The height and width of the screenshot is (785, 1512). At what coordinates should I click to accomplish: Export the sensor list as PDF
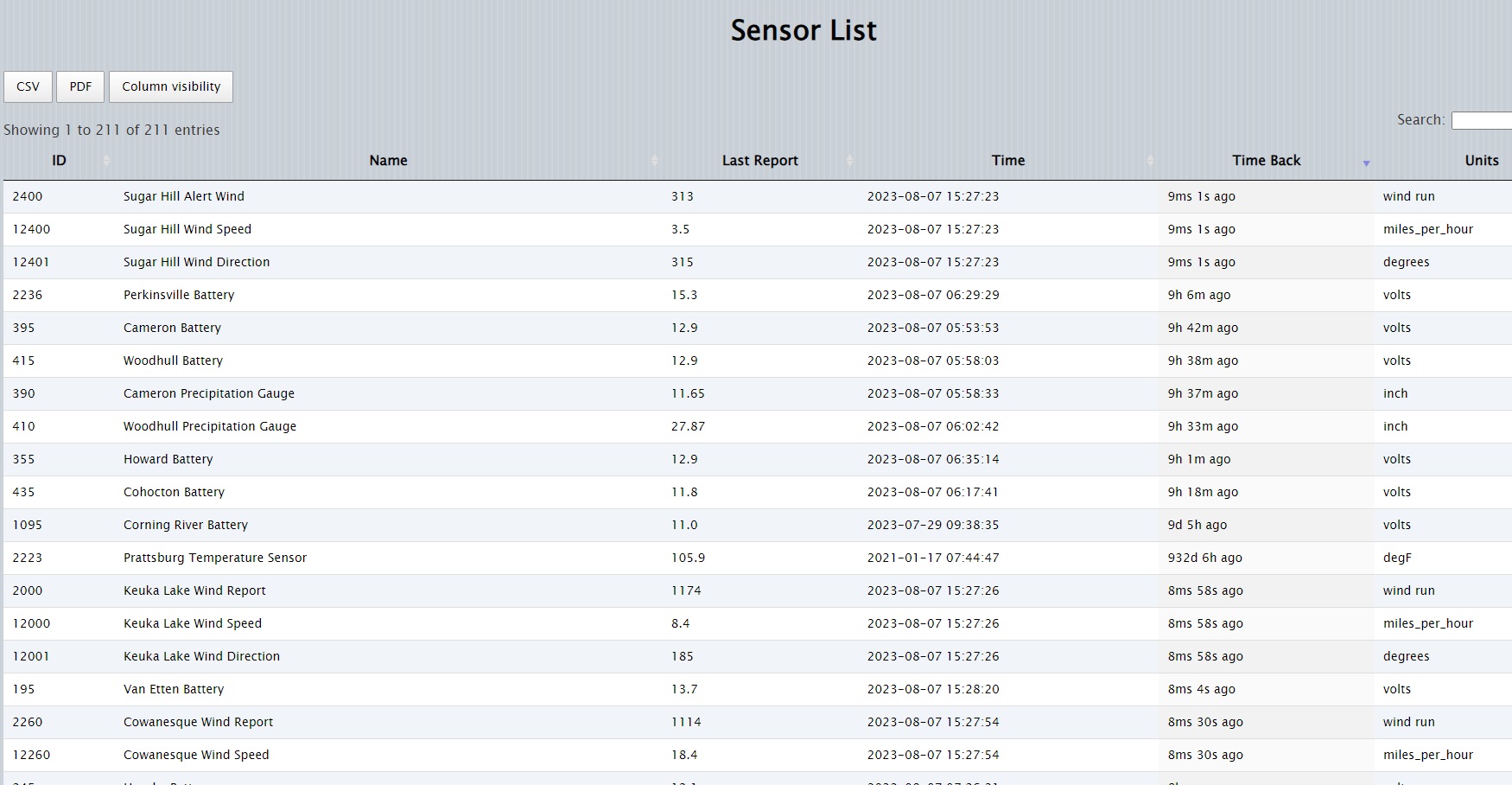[x=80, y=86]
